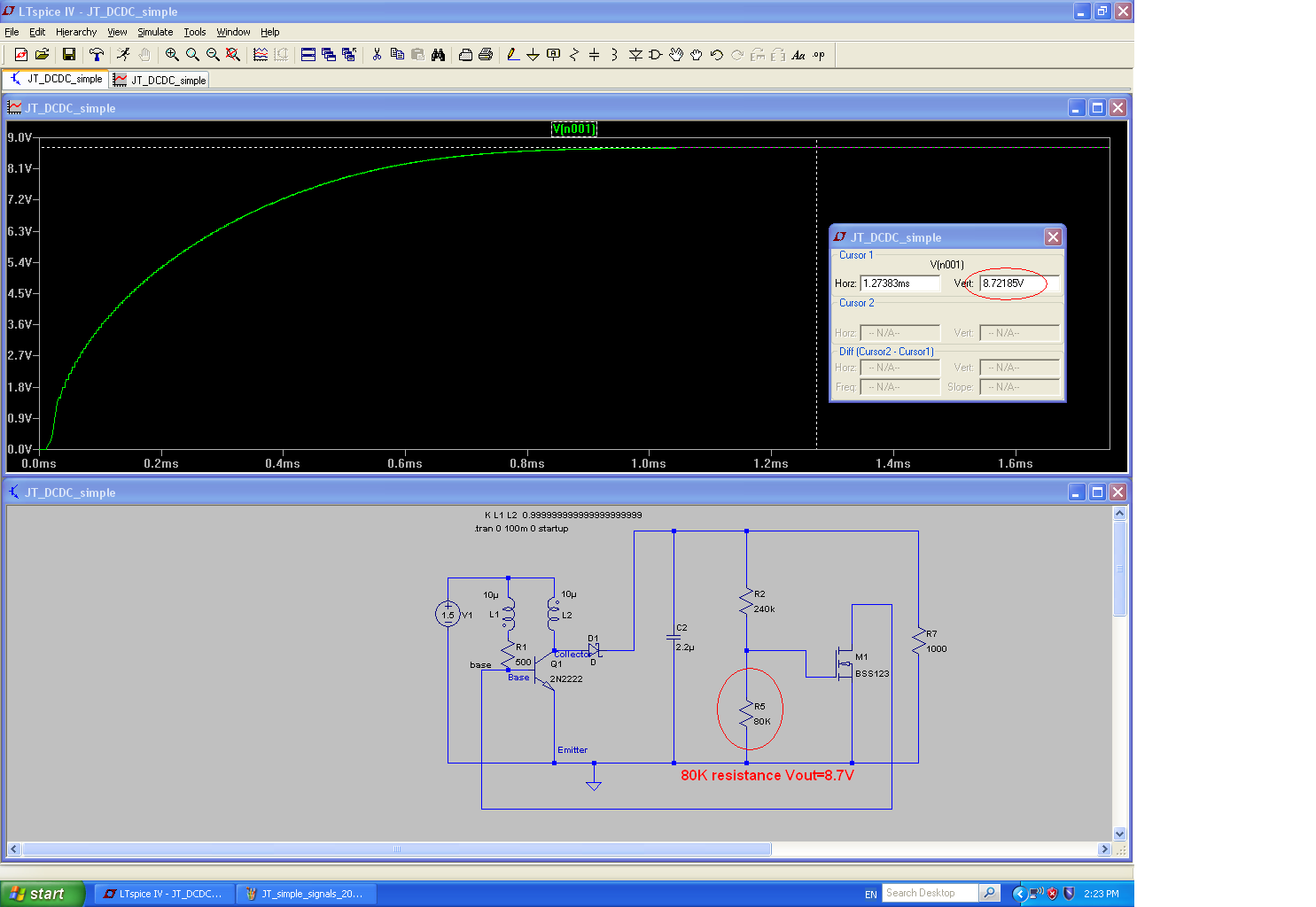Pick the Capacitor component tool
The width and height of the screenshot is (1316, 907).
[x=594, y=55]
